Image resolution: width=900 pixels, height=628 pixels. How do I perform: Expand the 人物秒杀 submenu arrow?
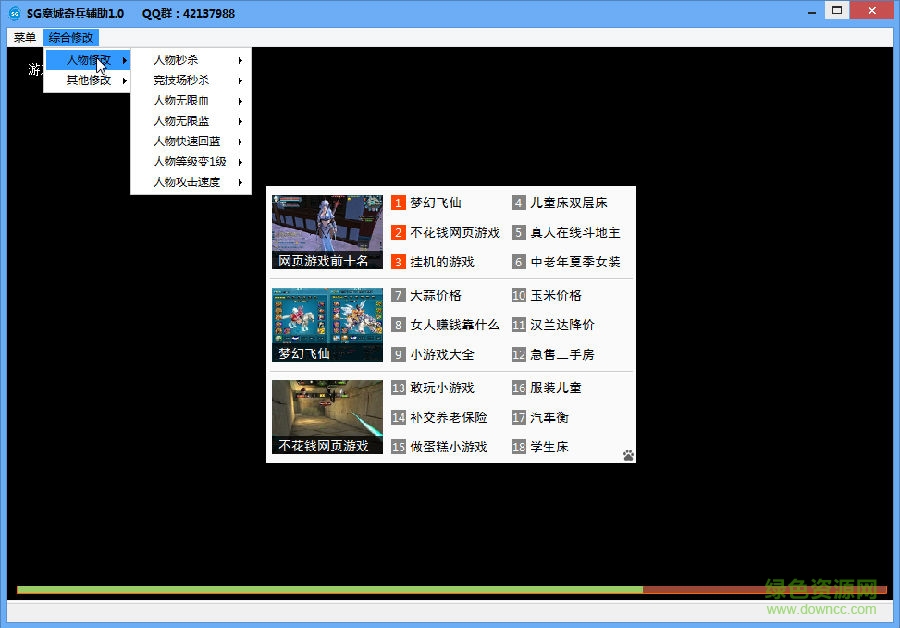(240, 60)
